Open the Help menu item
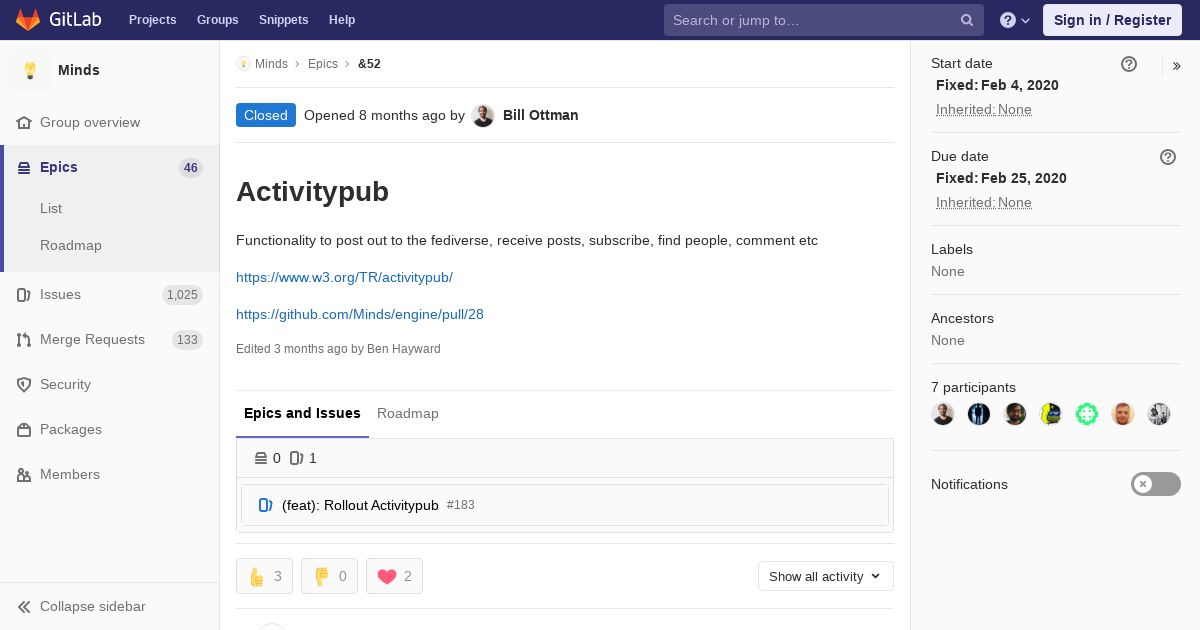 pyautogui.click(x=342, y=20)
